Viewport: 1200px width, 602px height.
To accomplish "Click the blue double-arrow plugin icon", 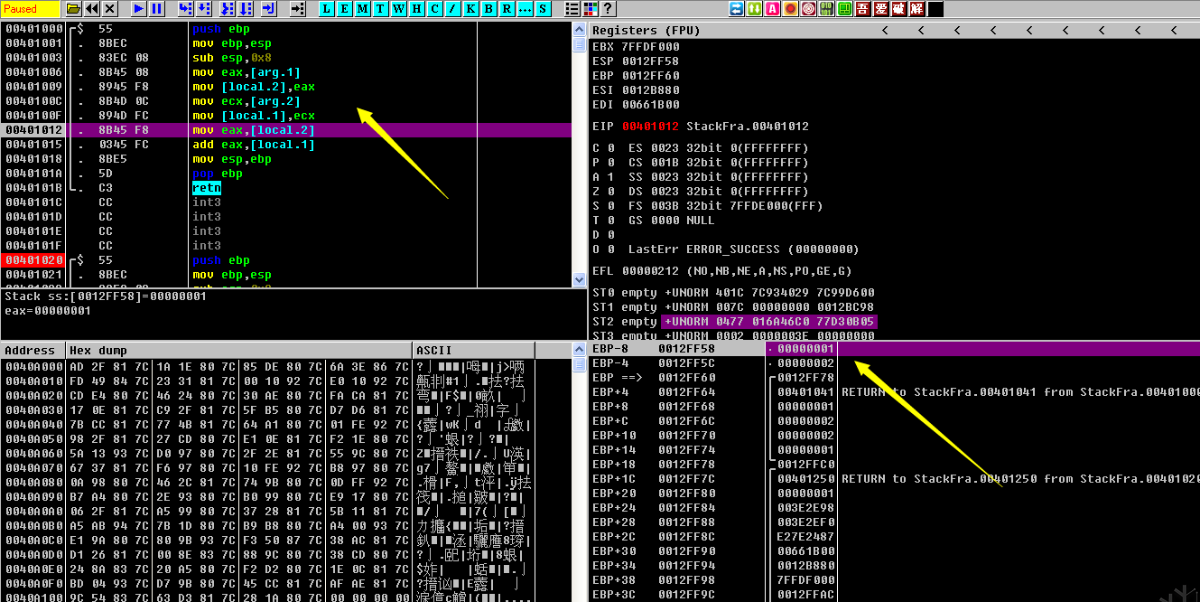I will tap(736, 9).
